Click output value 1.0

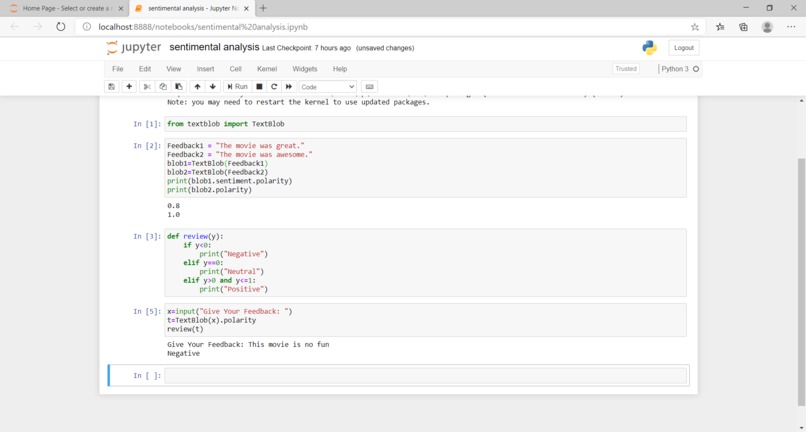pos(173,214)
